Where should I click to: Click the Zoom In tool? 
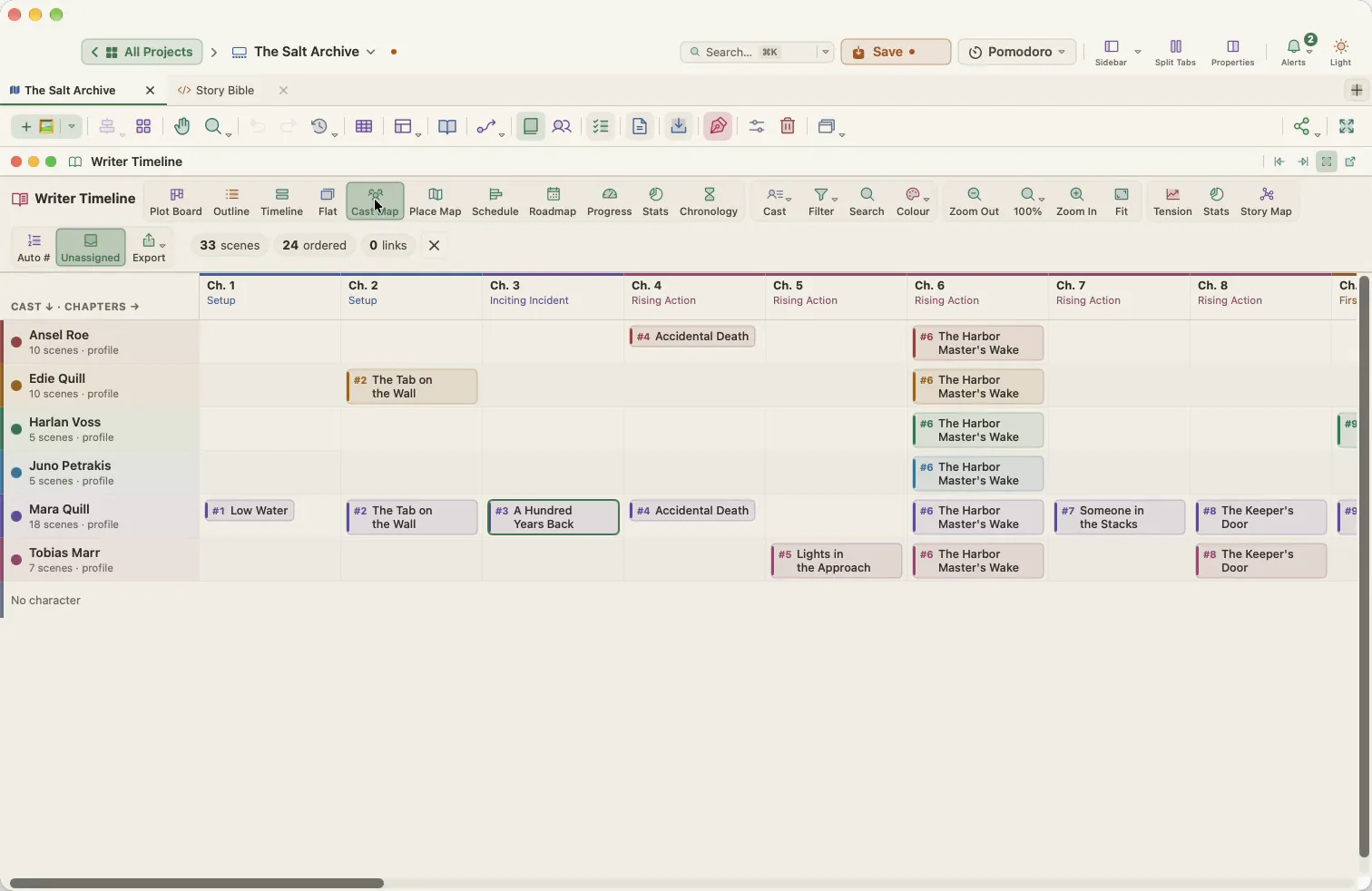coord(1076,201)
